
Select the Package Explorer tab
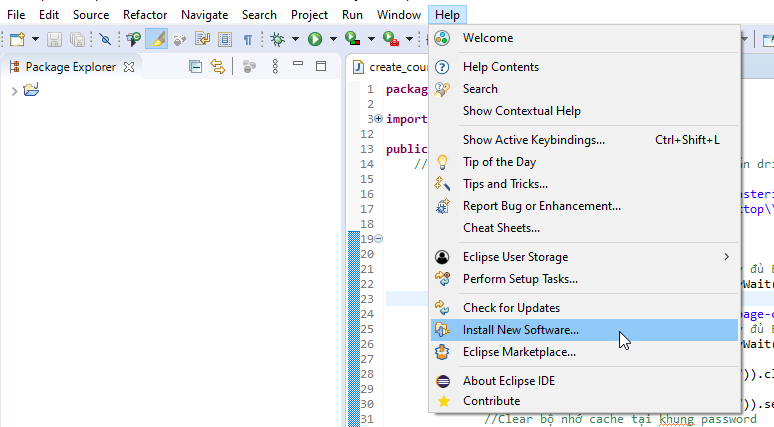pos(71,67)
